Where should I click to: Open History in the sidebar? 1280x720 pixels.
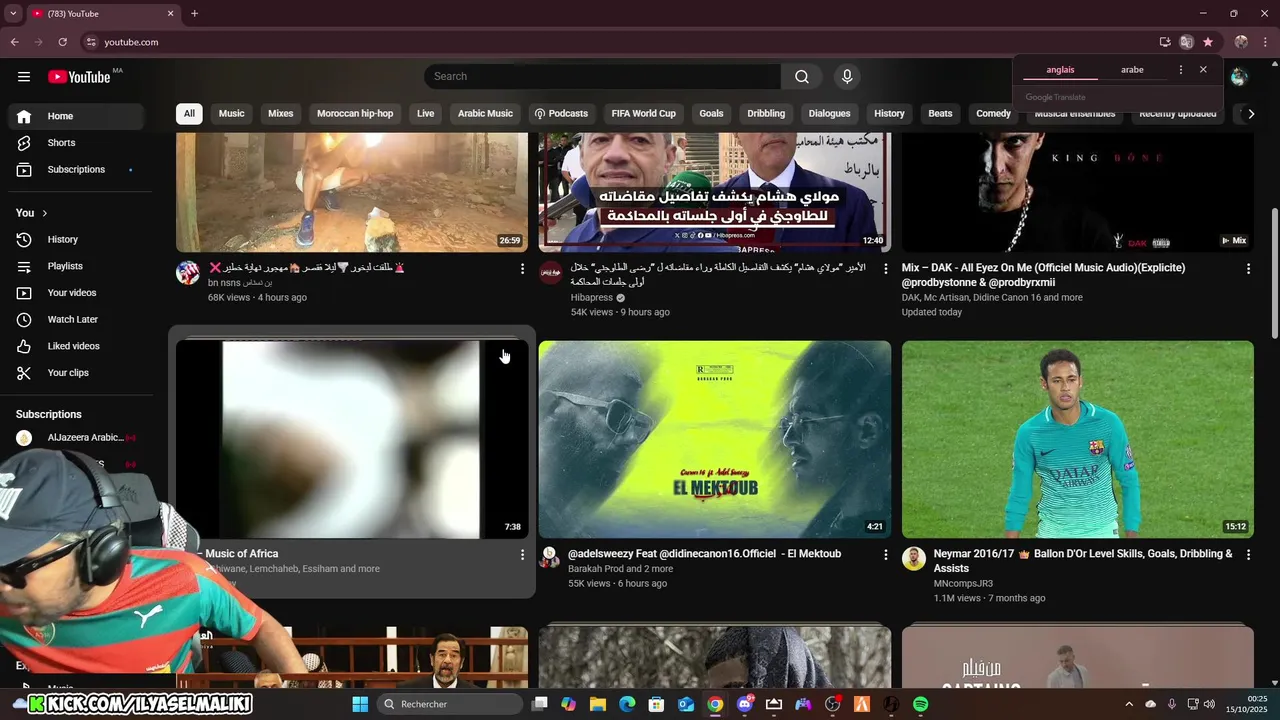(76, 240)
